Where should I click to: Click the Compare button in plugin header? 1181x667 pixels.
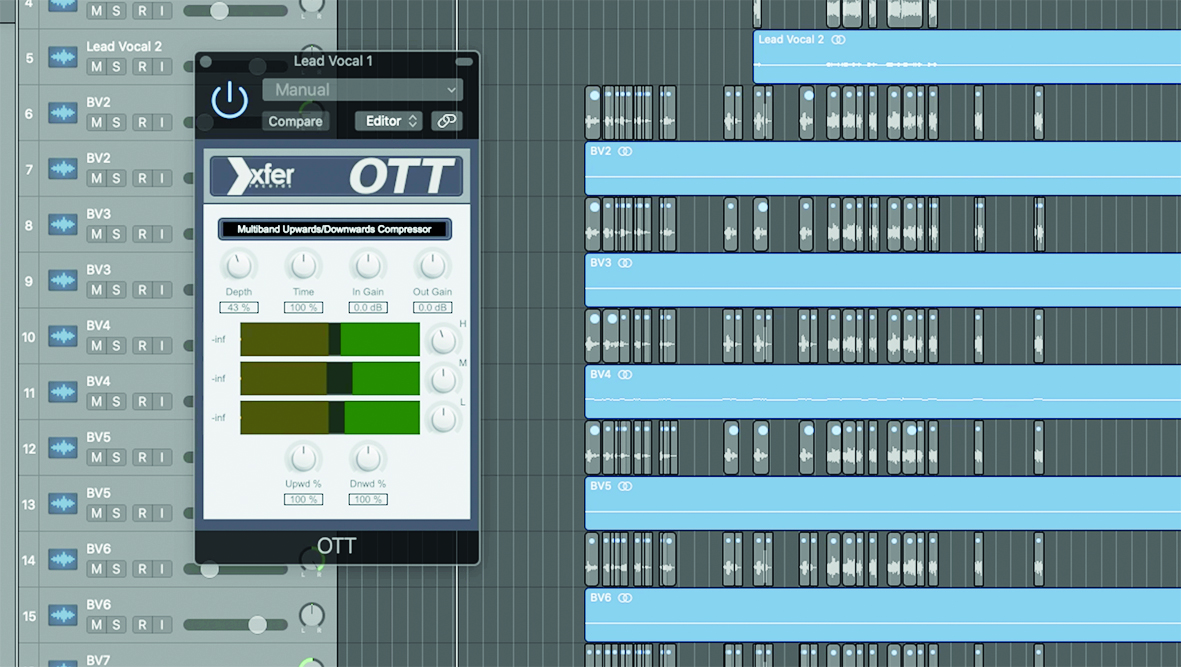click(x=295, y=121)
